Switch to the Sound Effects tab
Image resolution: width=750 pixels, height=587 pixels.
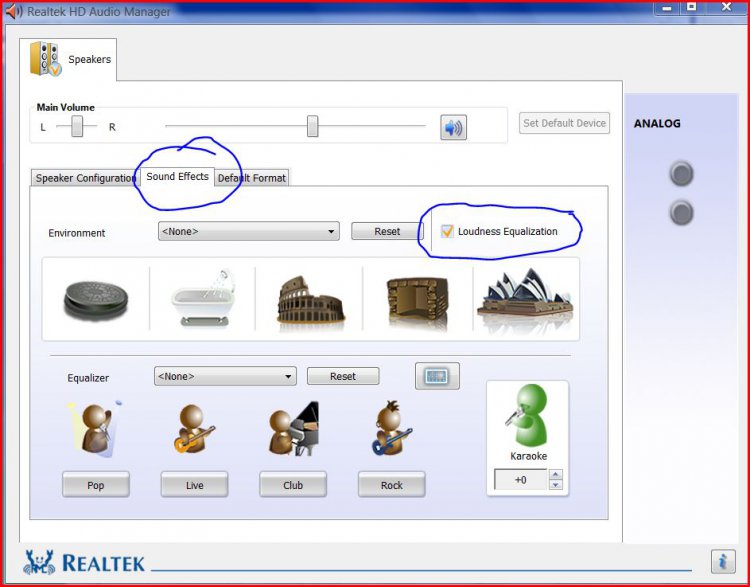[x=177, y=177]
